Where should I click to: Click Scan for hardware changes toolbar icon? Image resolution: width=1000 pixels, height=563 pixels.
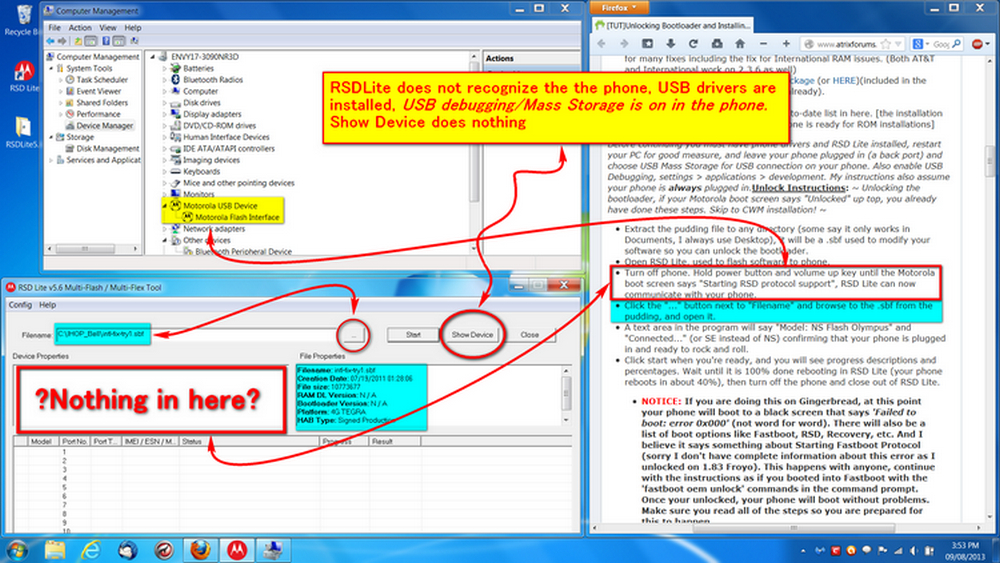pyautogui.click(x=134, y=41)
